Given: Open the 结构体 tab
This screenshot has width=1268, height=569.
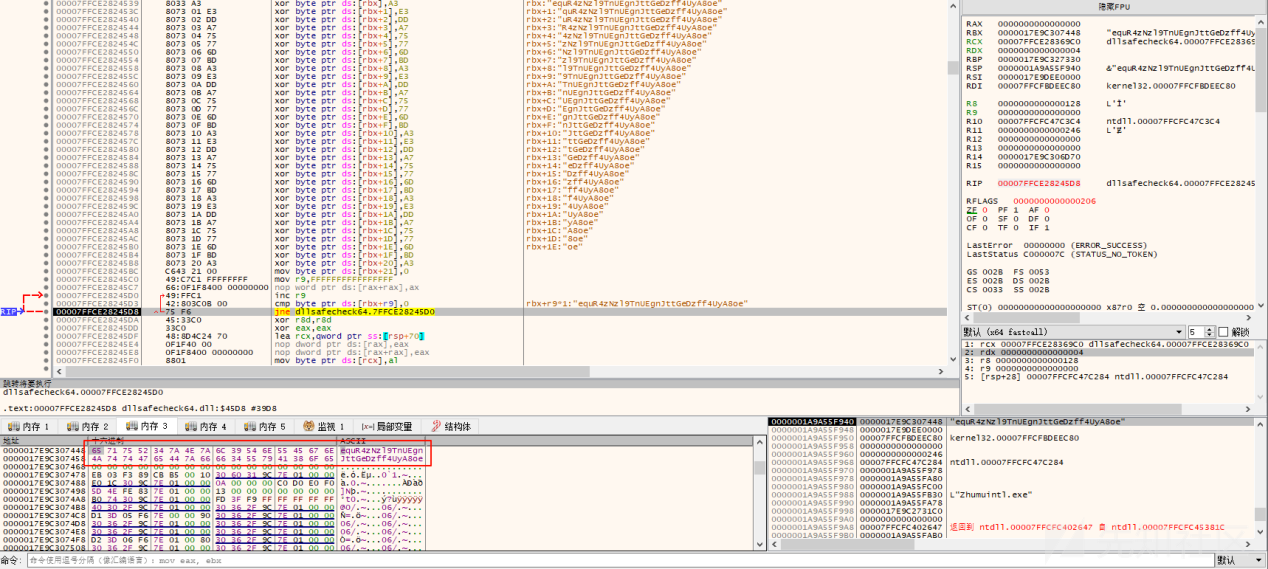Looking at the screenshot, I should 449,426.
